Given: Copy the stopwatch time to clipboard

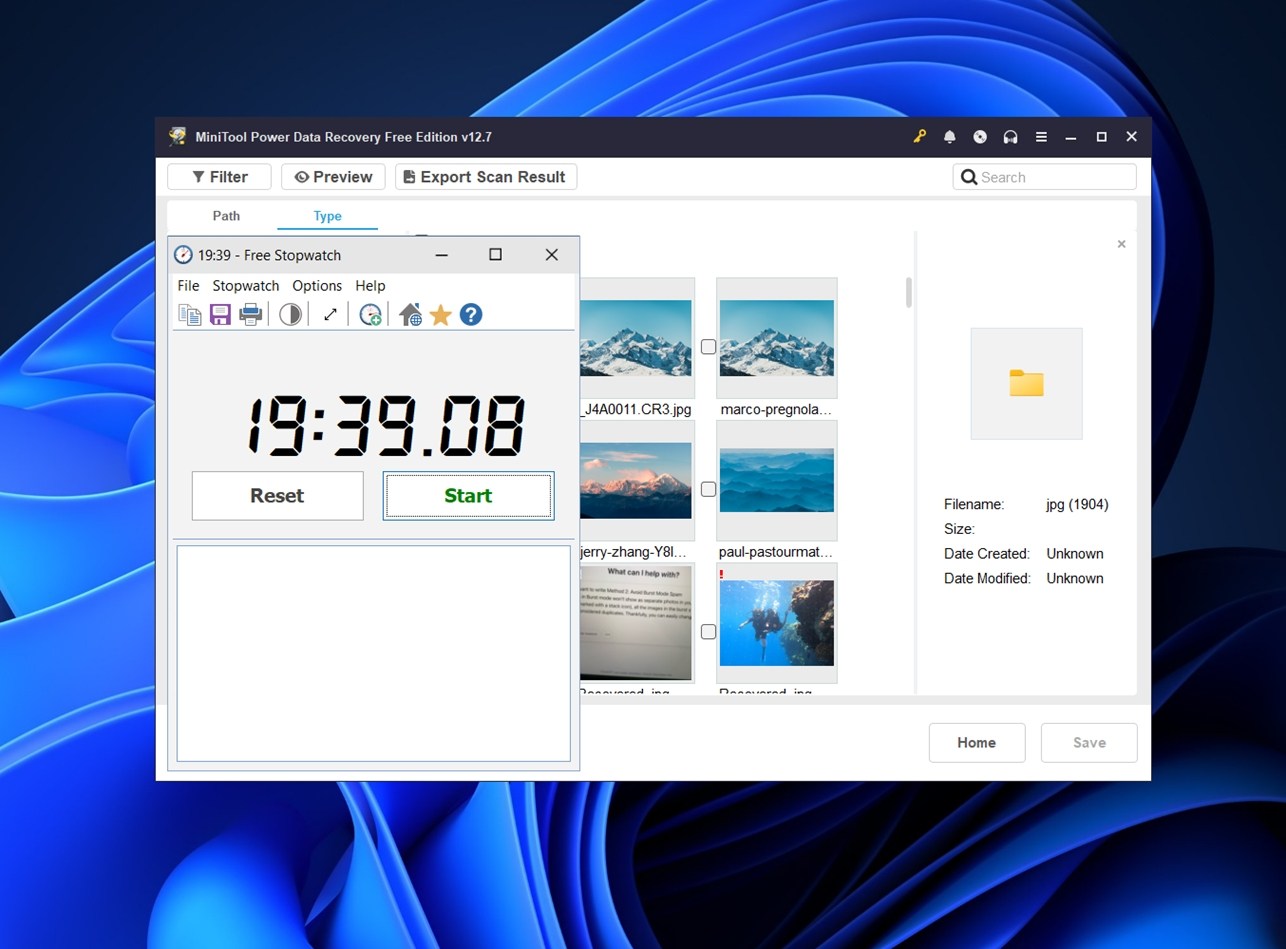Looking at the screenshot, I should [190, 314].
